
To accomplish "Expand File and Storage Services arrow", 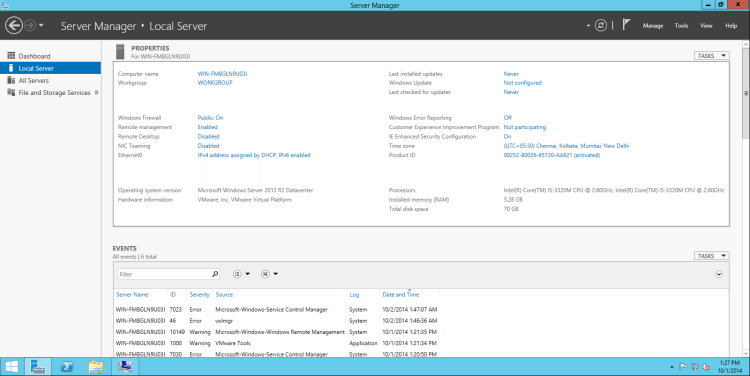I will 97,93.
